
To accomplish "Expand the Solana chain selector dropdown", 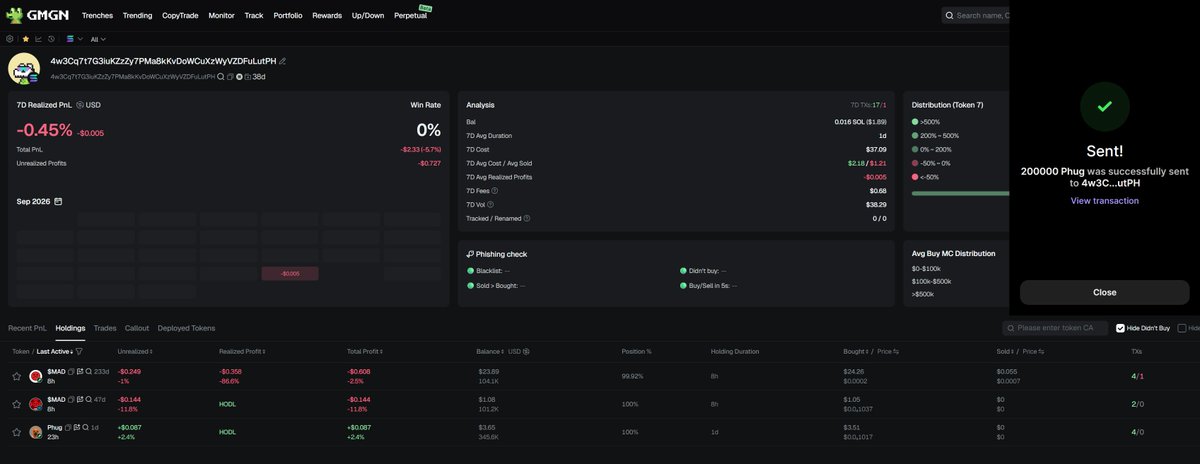I will click(74, 39).
